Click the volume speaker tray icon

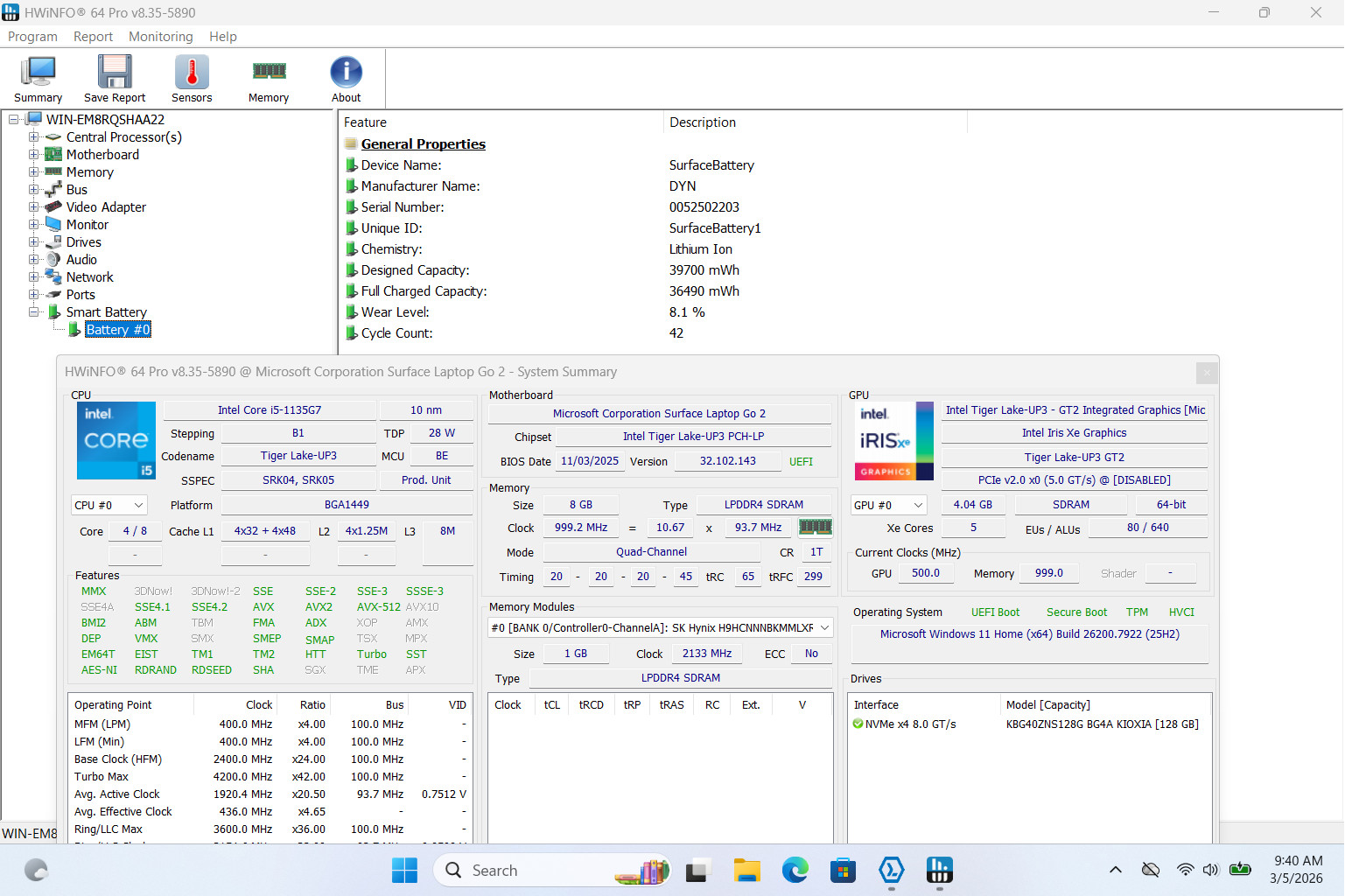[1210, 870]
